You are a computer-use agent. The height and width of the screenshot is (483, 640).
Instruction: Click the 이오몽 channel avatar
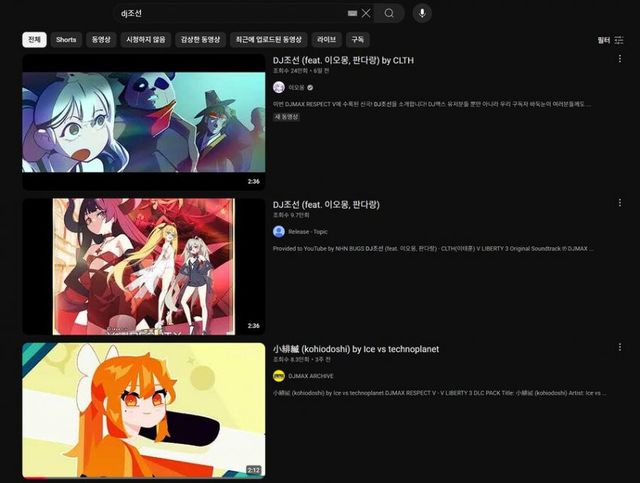[x=279, y=87]
